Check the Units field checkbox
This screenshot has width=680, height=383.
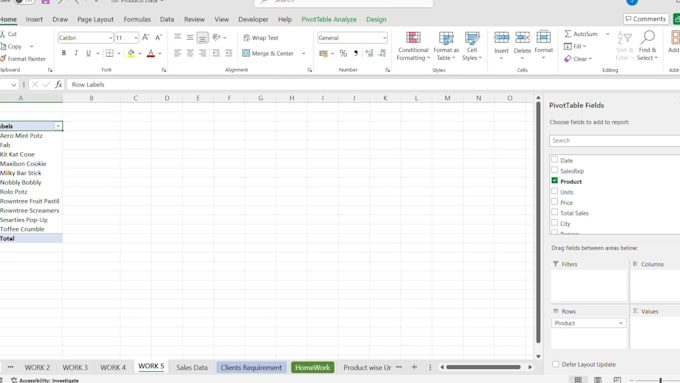coord(555,191)
